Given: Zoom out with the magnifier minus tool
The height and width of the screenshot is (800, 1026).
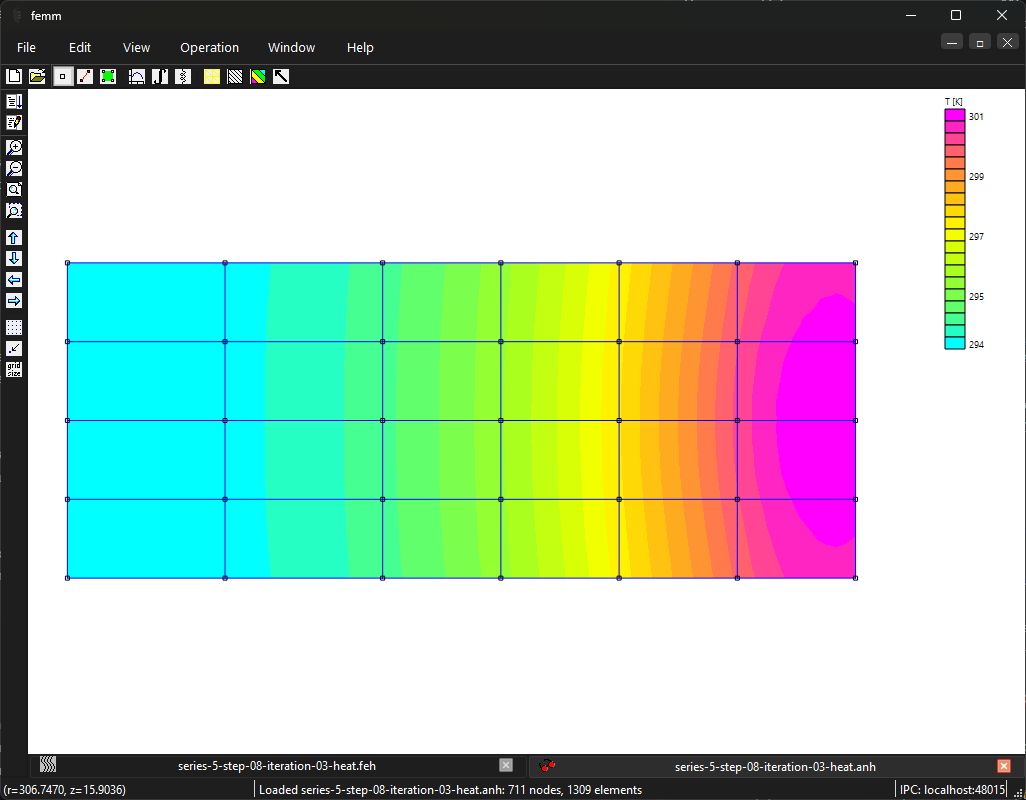Looking at the screenshot, I should click(x=14, y=168).
